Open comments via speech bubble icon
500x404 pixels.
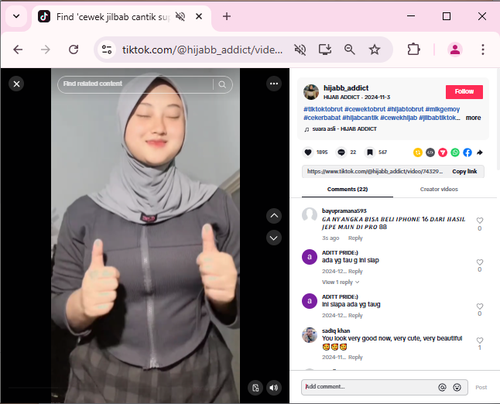pyautogui.click(x=341, y=152)
